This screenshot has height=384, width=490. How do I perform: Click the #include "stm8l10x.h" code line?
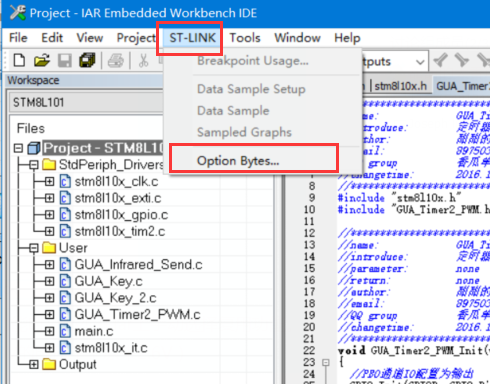(x=399, y=198)
